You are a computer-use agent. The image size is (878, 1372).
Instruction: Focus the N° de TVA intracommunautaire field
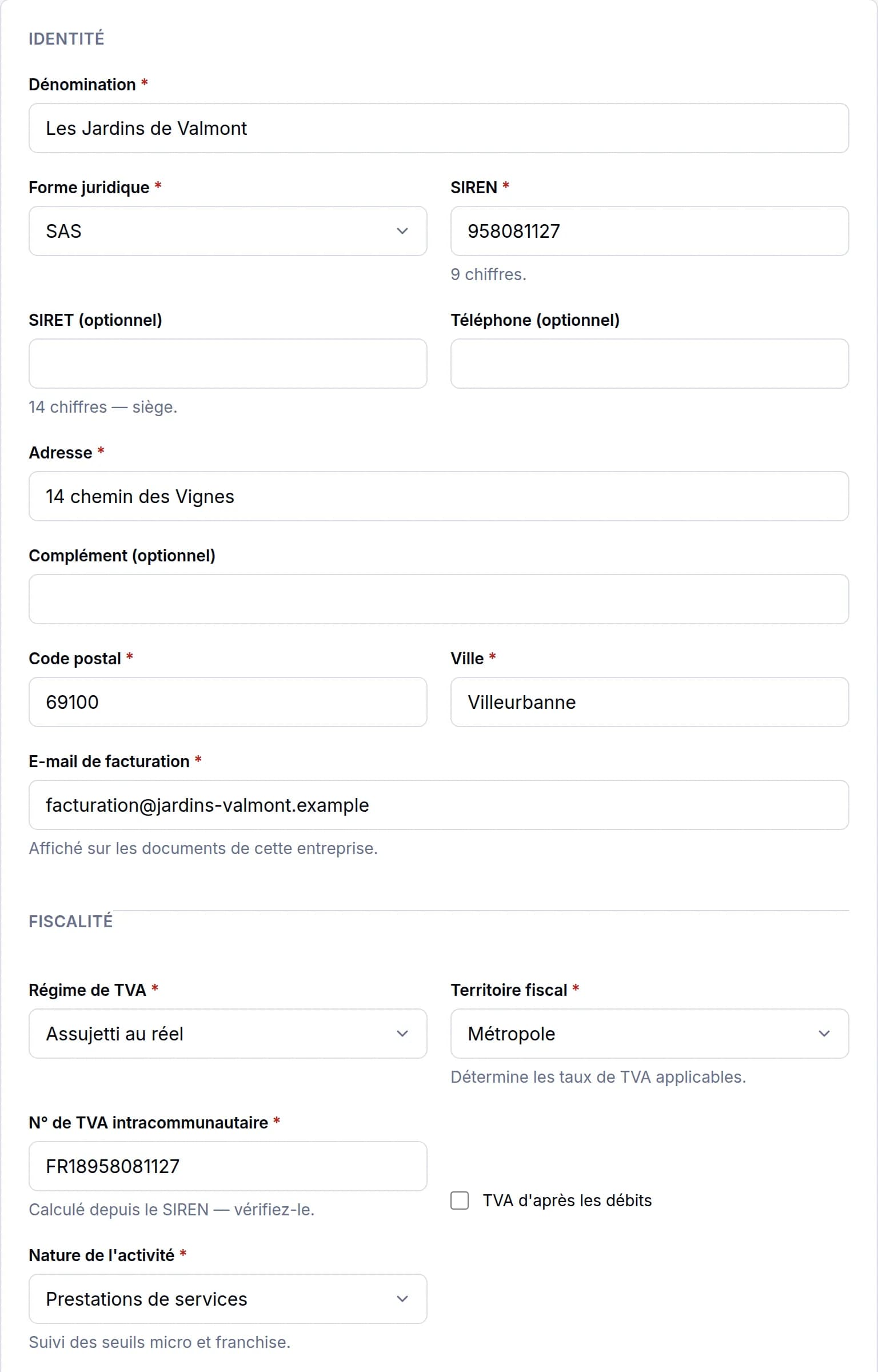(228, 1166)
